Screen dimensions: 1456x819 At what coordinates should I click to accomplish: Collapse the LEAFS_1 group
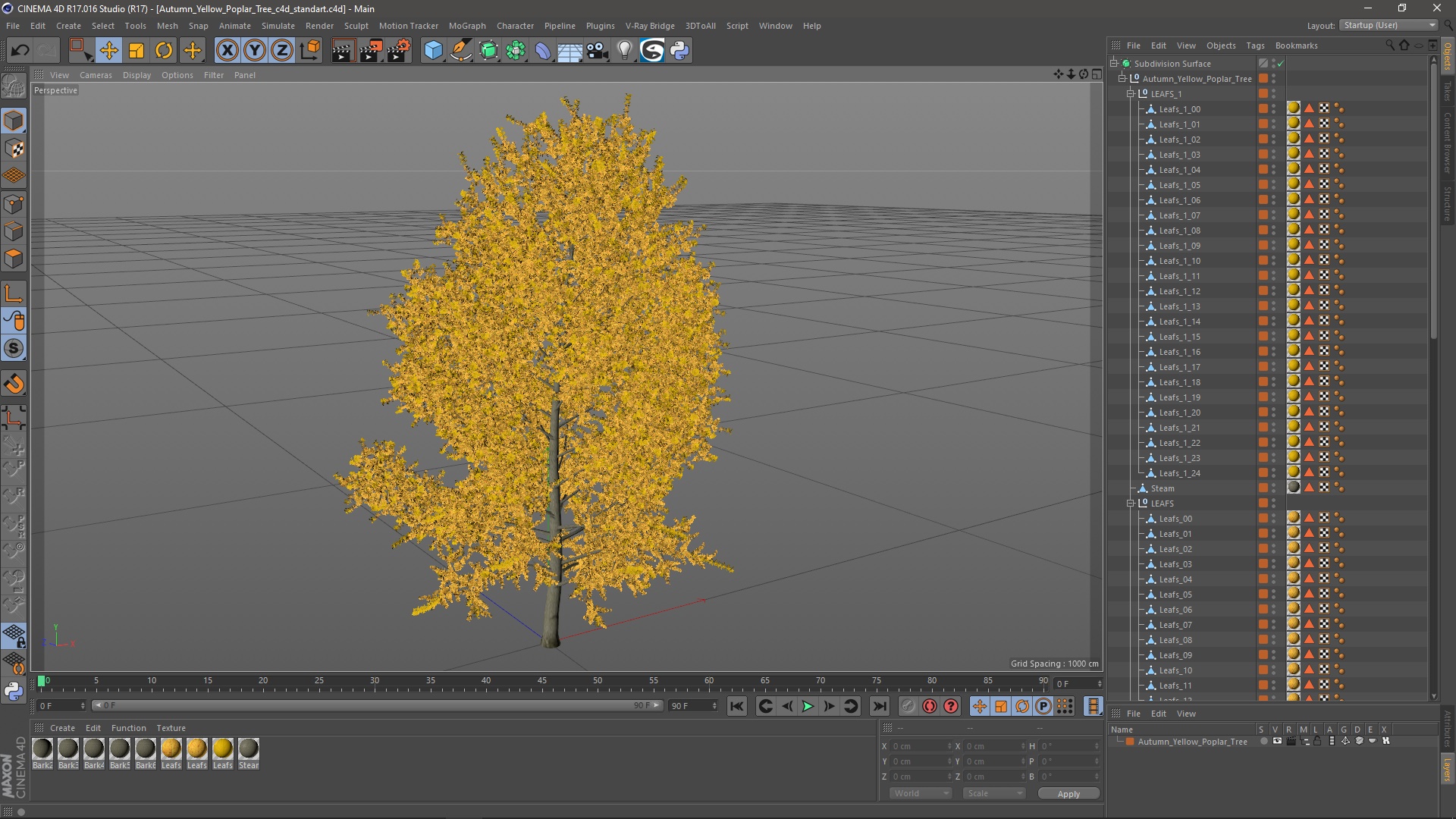(x=1131, y=94)
